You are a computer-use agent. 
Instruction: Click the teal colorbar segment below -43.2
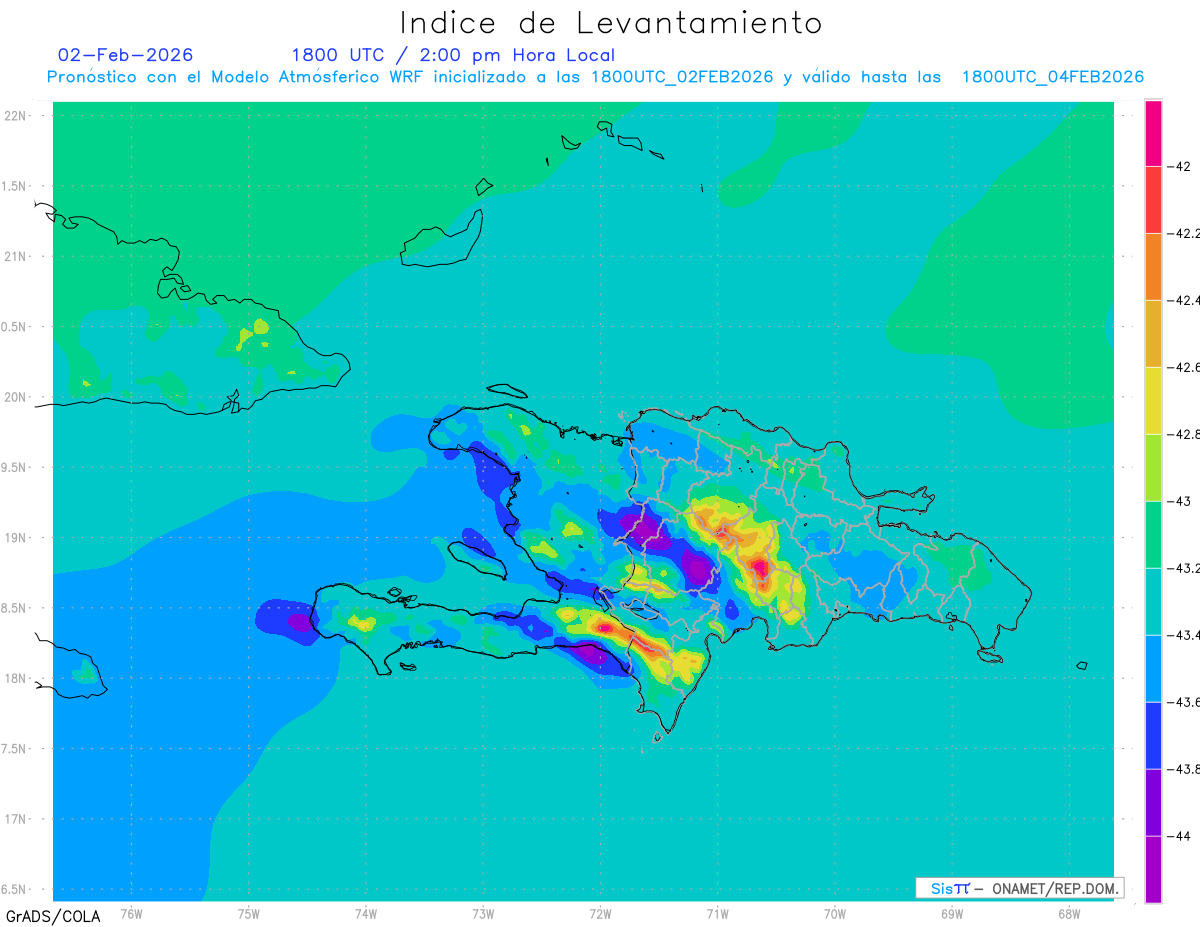tap(1153, 601)
